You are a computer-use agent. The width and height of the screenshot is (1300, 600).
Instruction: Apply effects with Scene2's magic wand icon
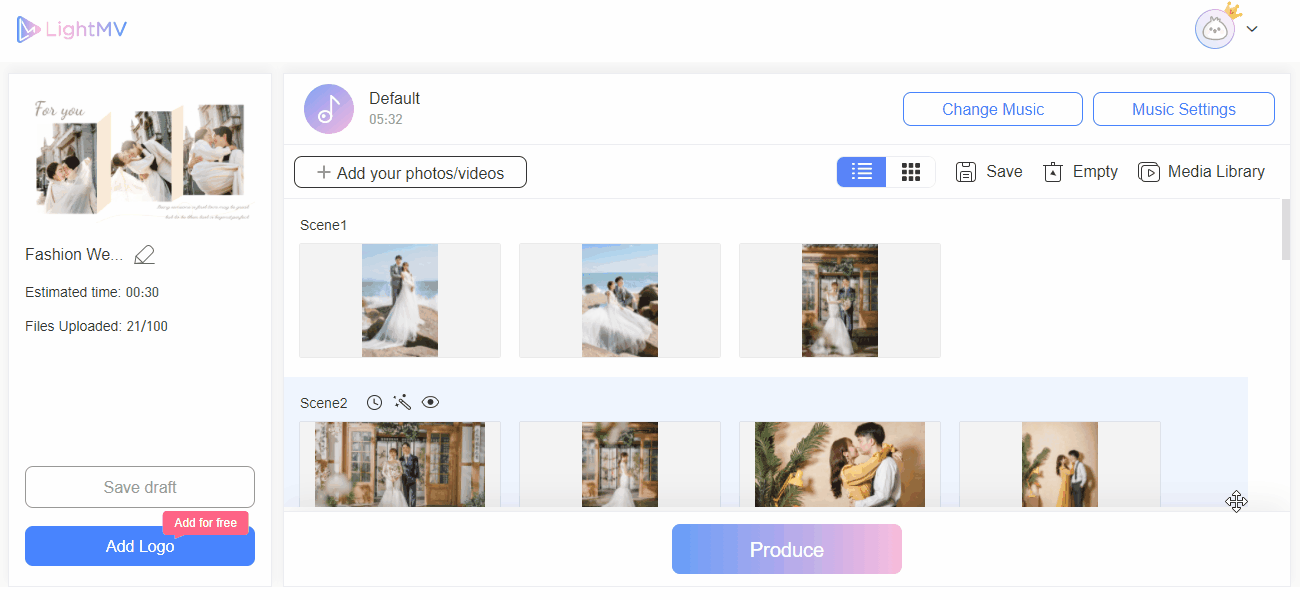click(x=402, y=402)
